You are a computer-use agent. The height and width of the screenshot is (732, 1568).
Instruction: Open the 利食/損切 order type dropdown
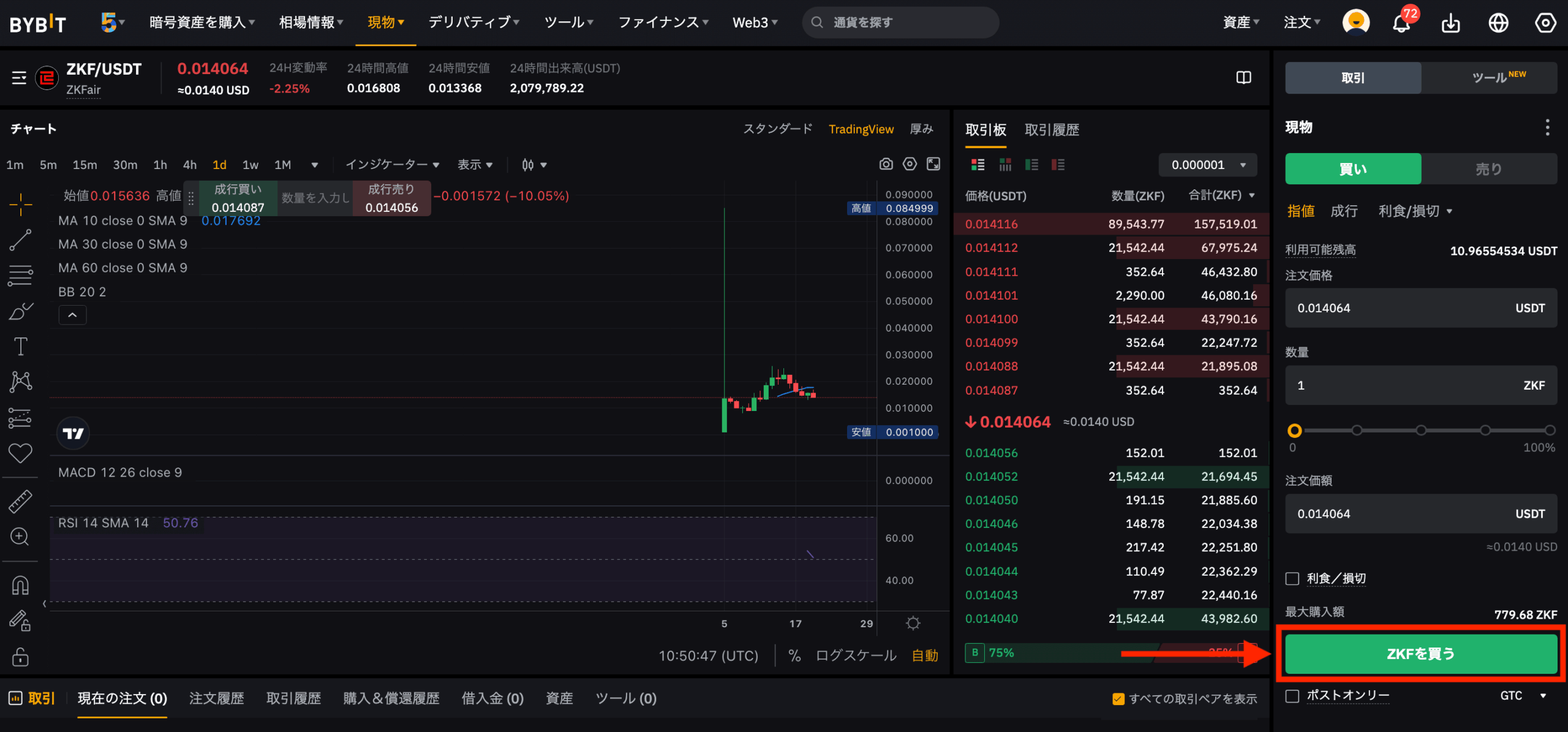coord(1415,211)
